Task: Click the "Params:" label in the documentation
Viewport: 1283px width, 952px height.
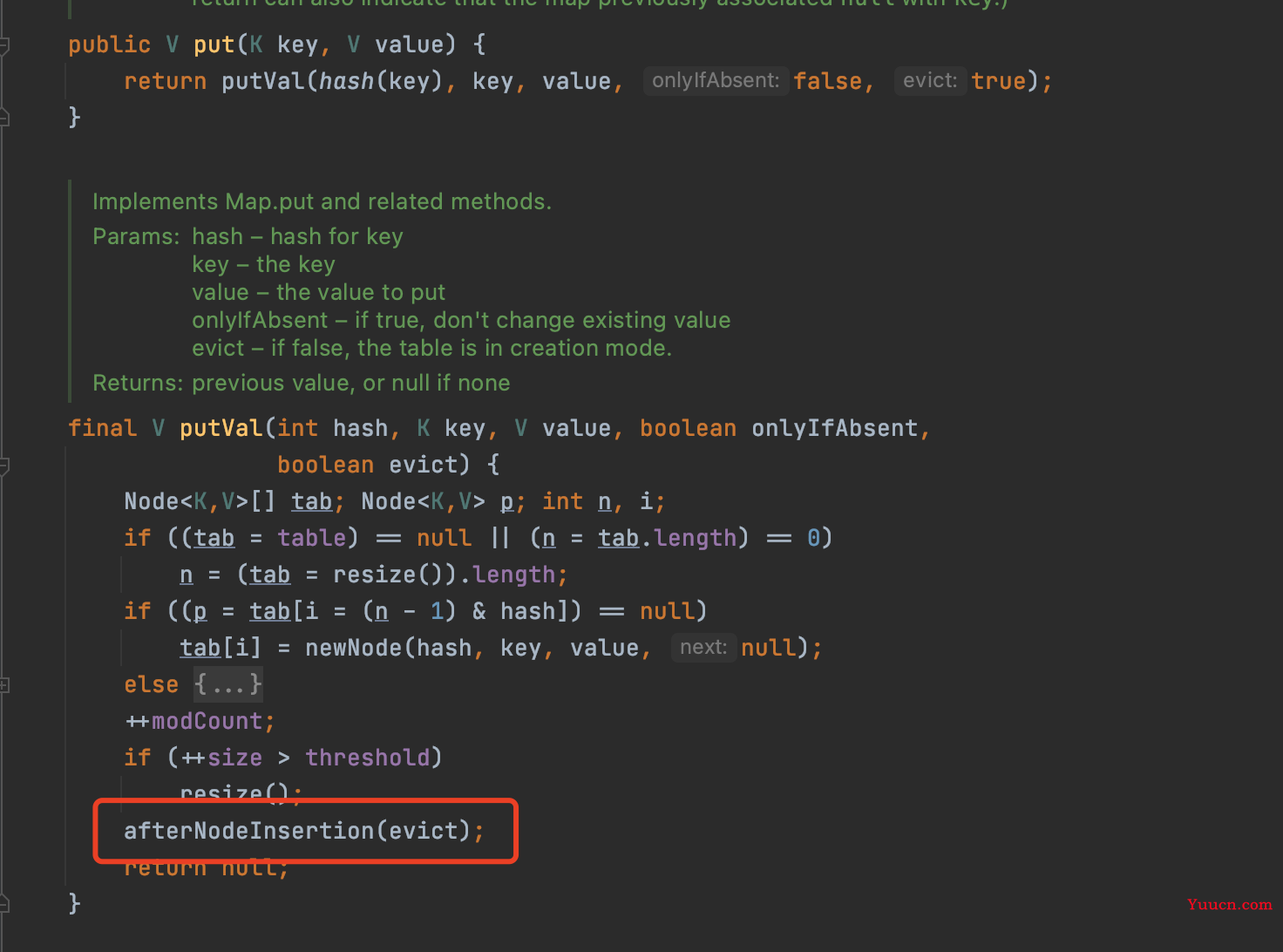Action: click(x=136, y=236)
